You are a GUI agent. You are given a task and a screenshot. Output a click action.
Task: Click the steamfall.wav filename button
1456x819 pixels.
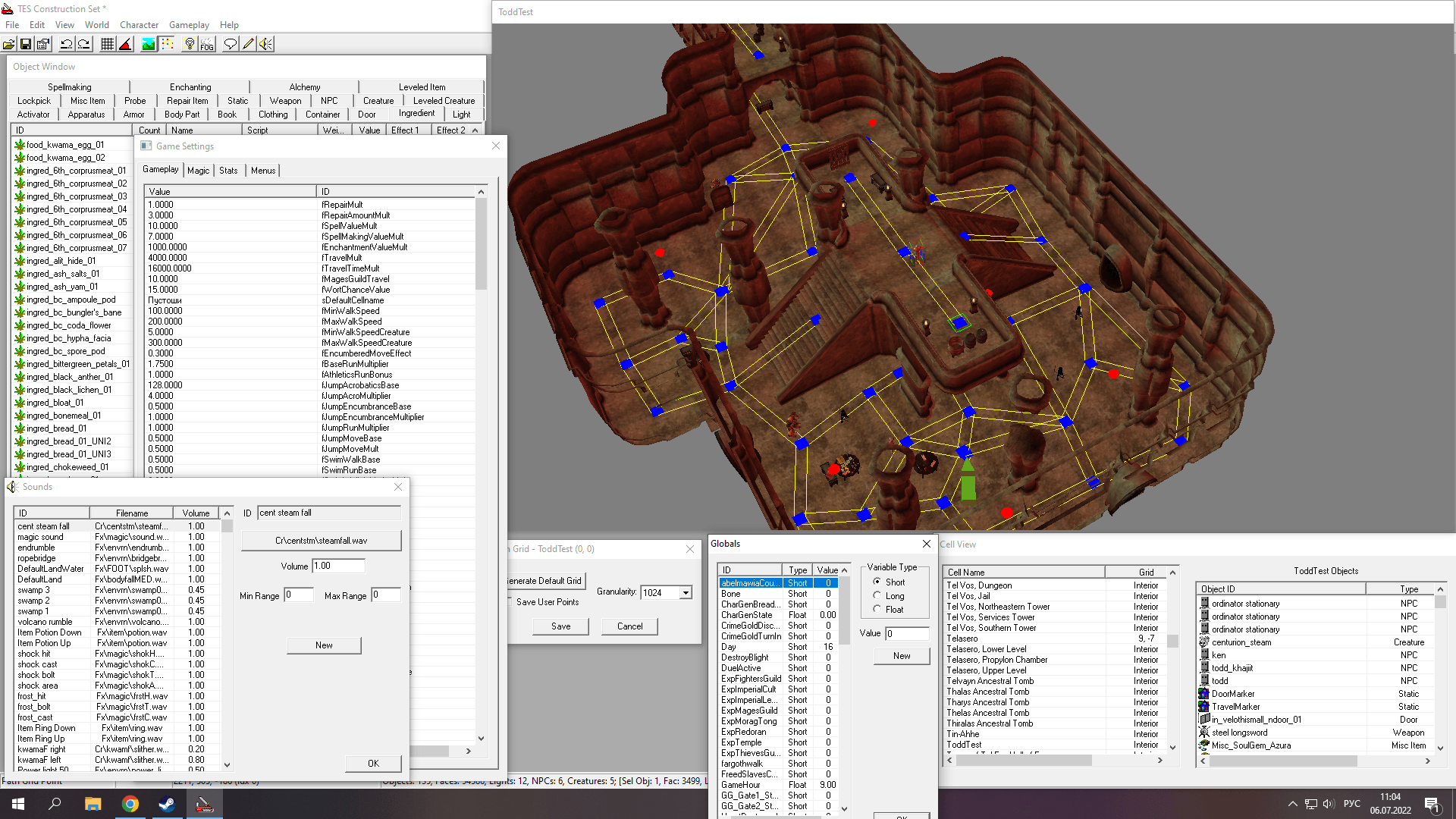coord(321,541)
